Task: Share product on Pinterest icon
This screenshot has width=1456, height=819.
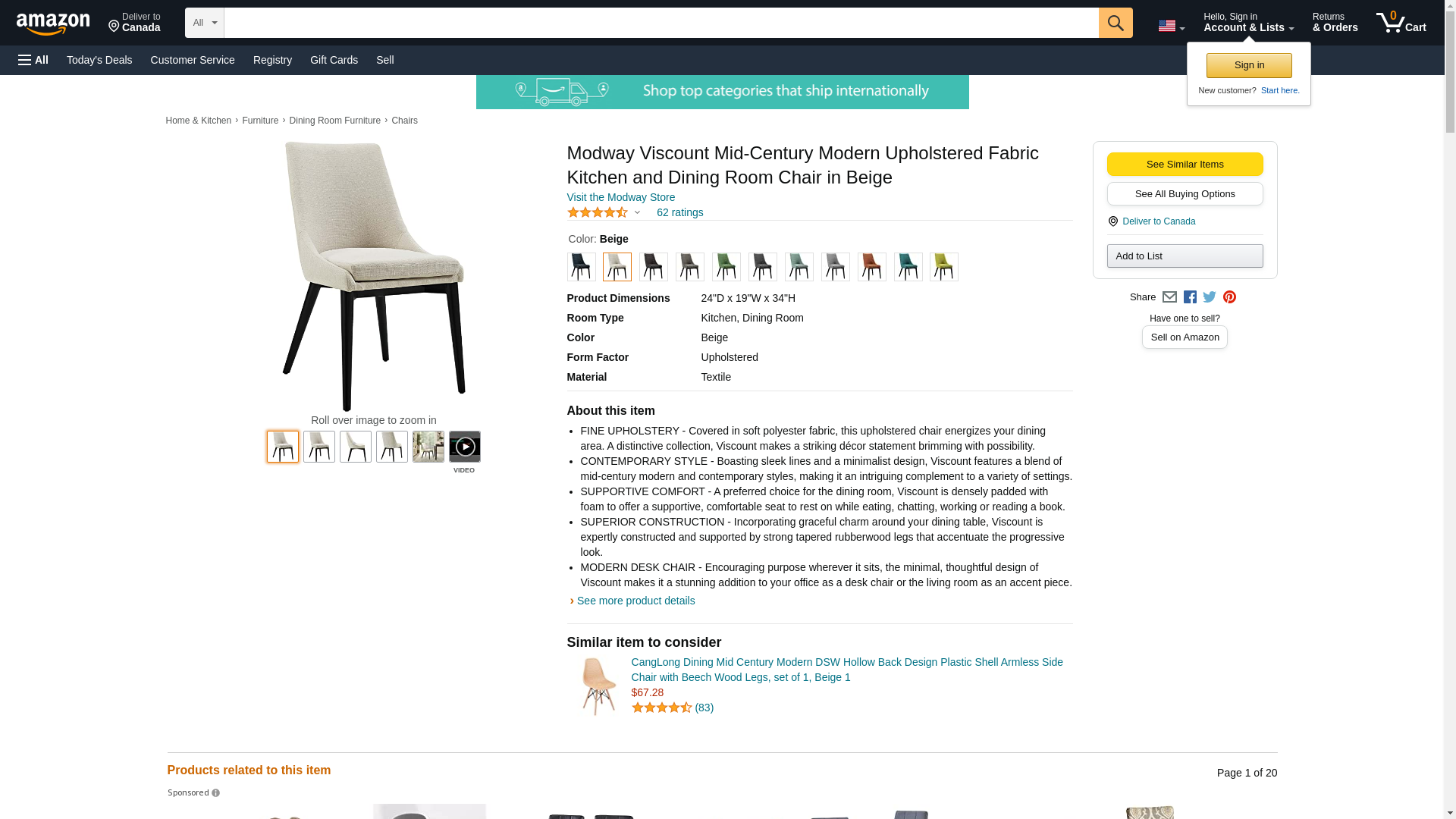Action: click(1229, 297)
